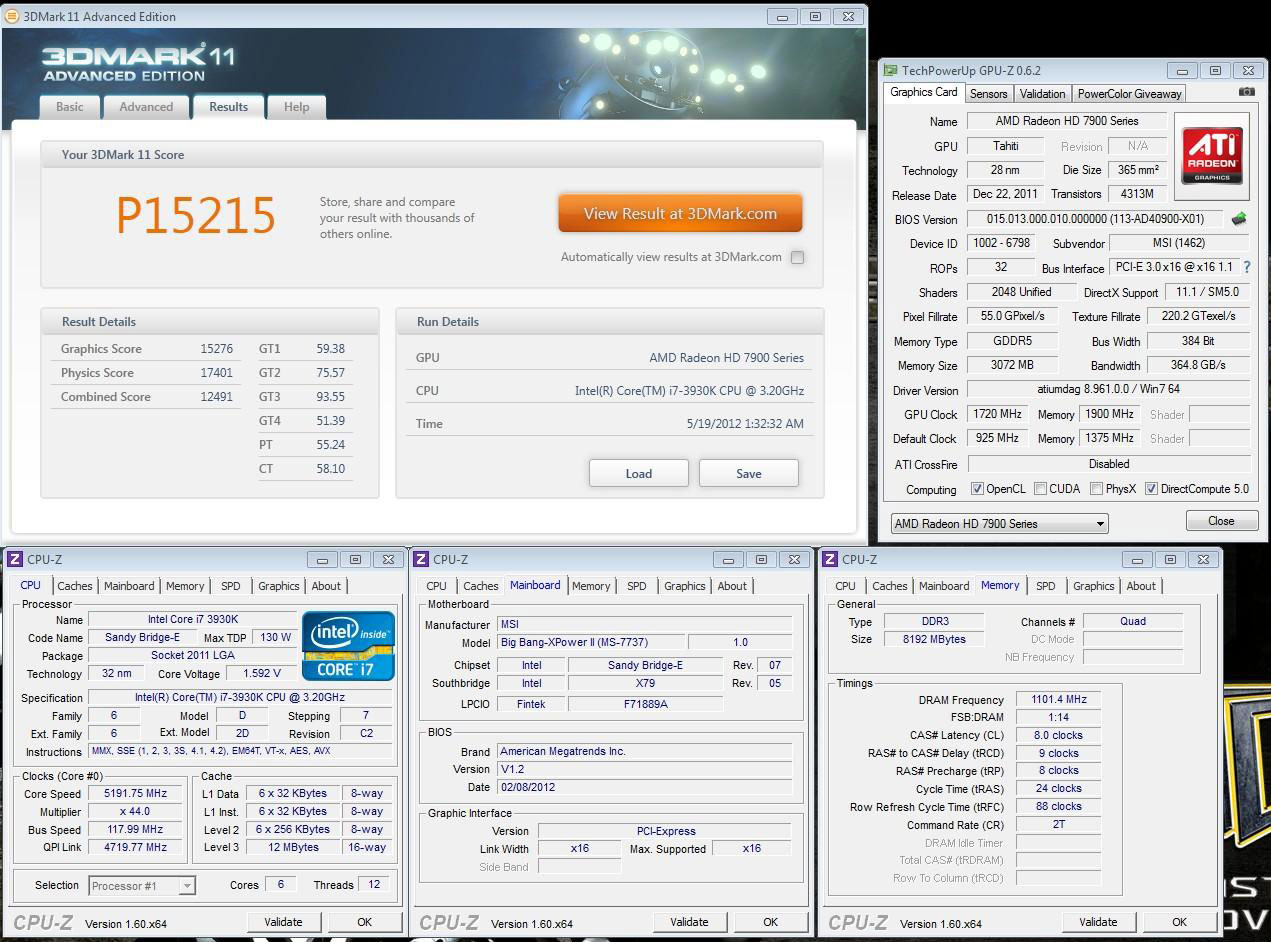Click Validate in the CPU tab CPU-Z window

[283, 922]
